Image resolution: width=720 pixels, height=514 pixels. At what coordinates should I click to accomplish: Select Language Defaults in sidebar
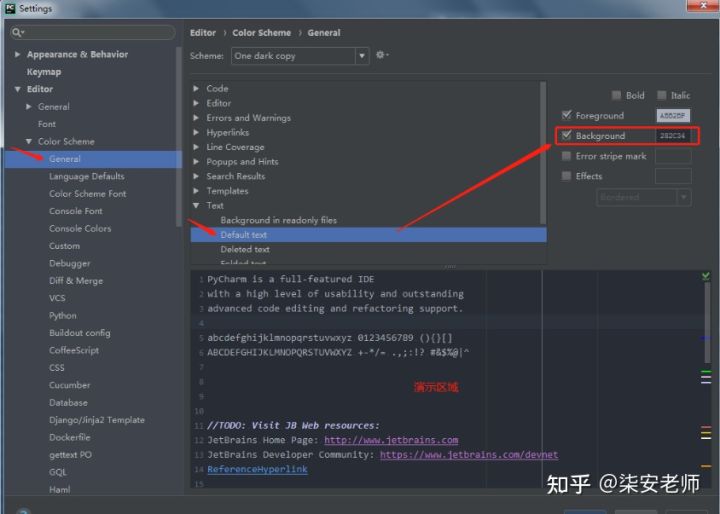click(86, 176)
